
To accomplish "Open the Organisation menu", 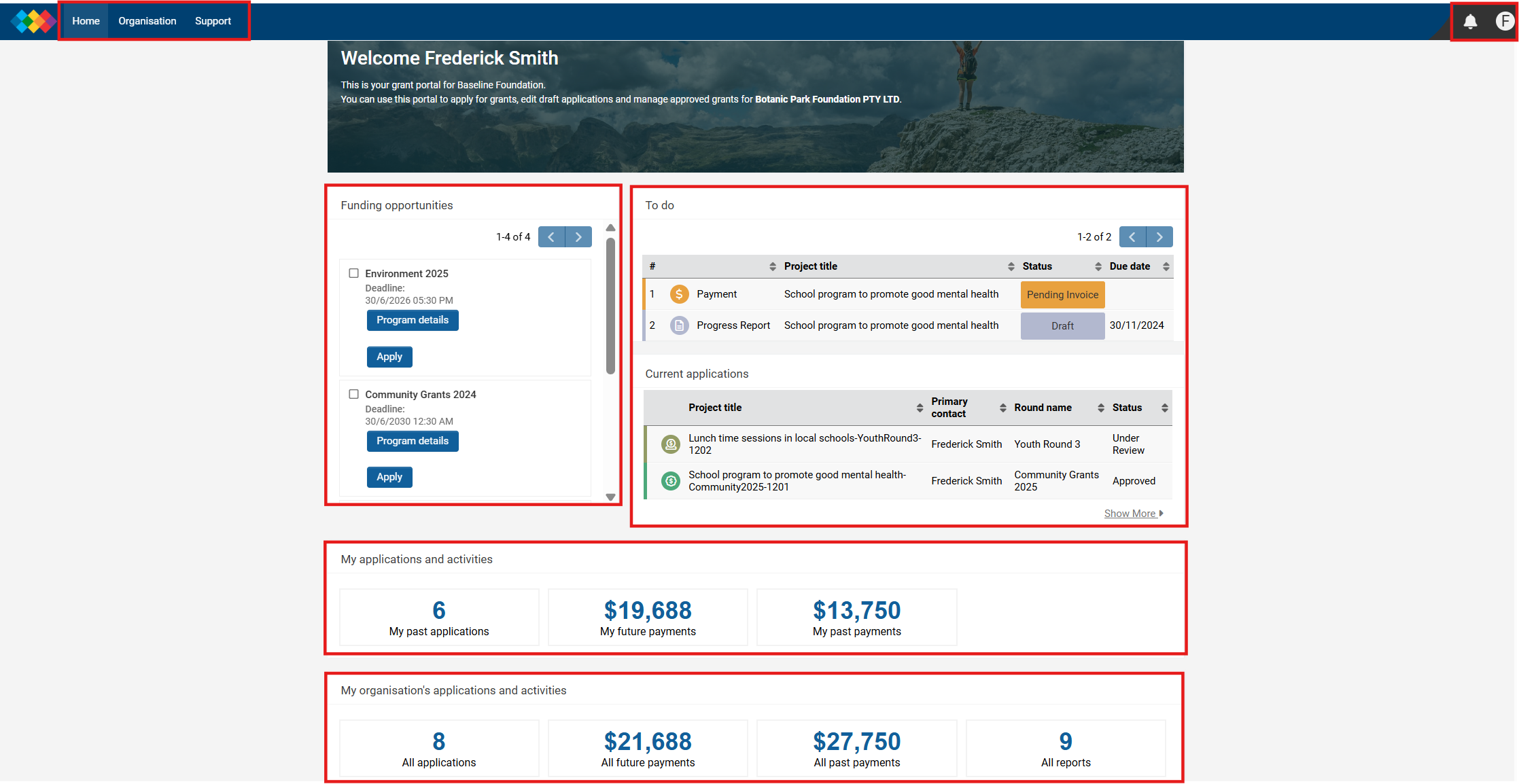I will (147, 21).
